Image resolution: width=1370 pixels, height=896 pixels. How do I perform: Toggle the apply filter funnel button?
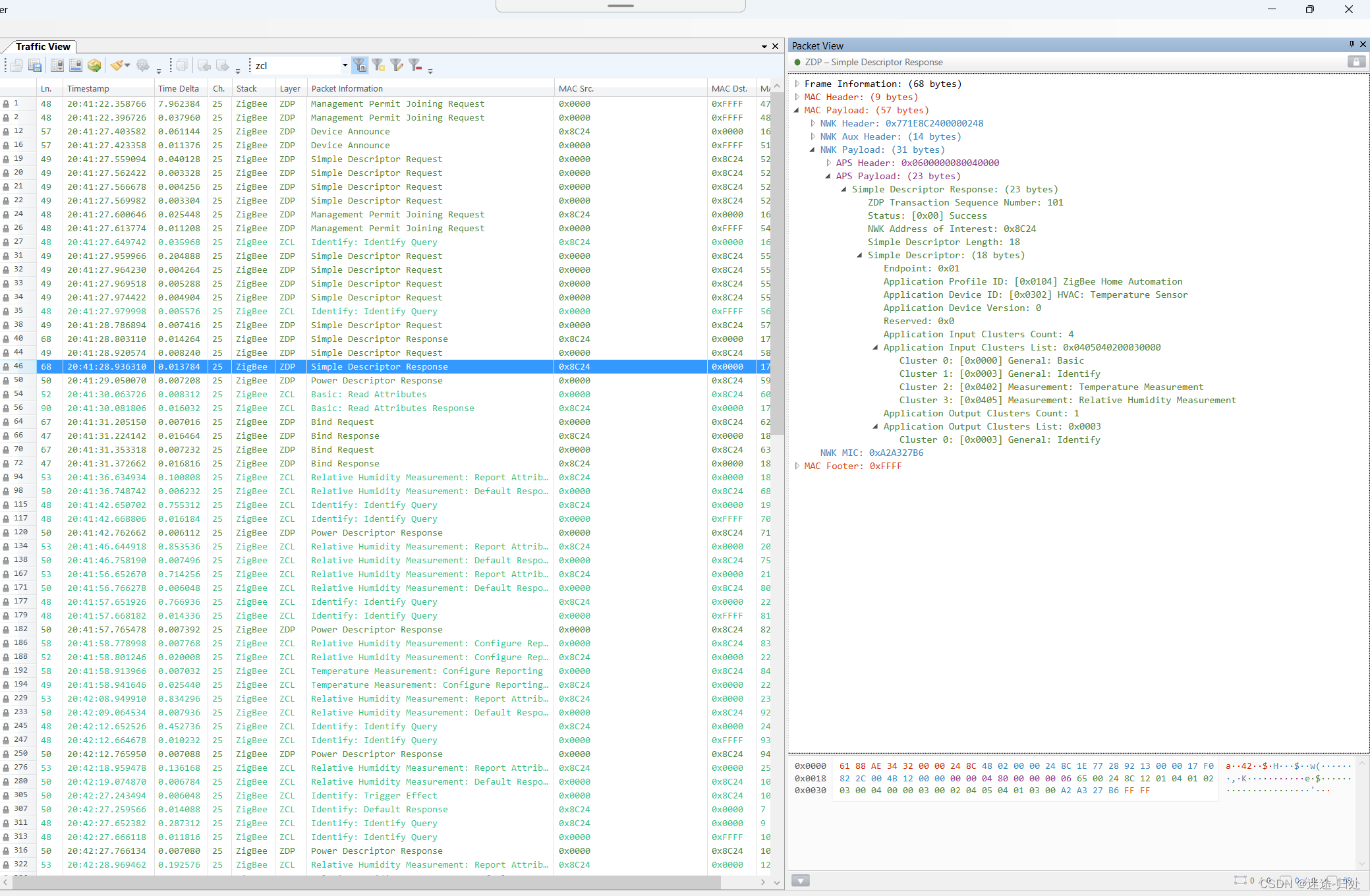click(360, 65)
